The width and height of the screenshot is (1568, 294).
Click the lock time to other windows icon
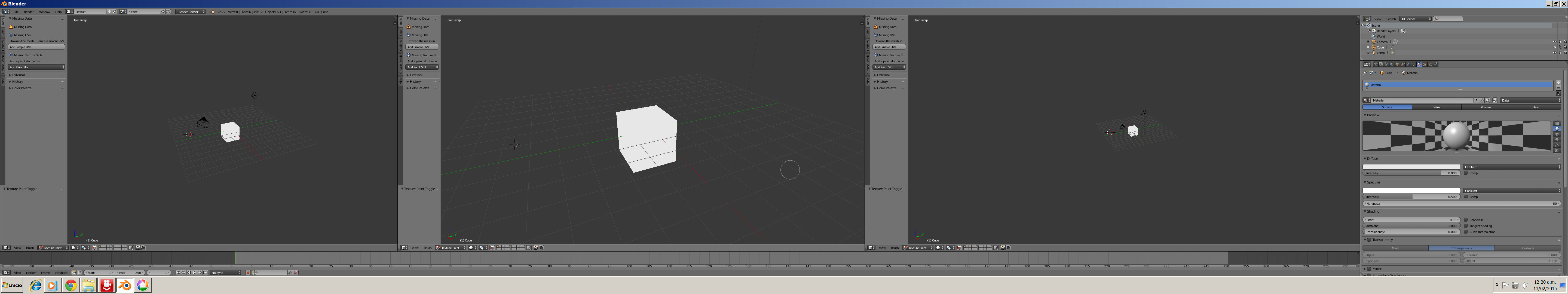click(x=79, y=273)
